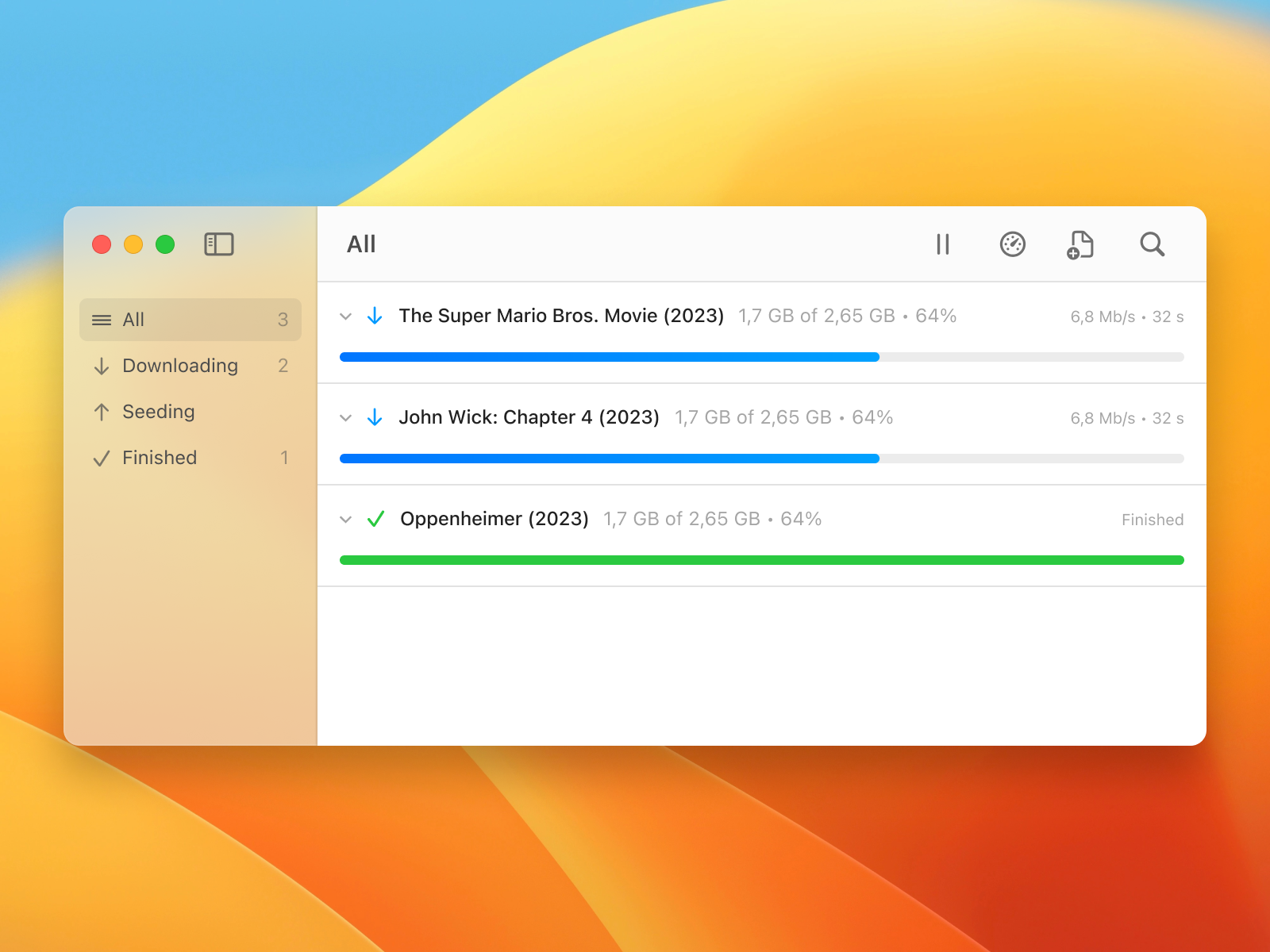
Task: Open the speed limit gauge icon
Action: pos(1013,244)
